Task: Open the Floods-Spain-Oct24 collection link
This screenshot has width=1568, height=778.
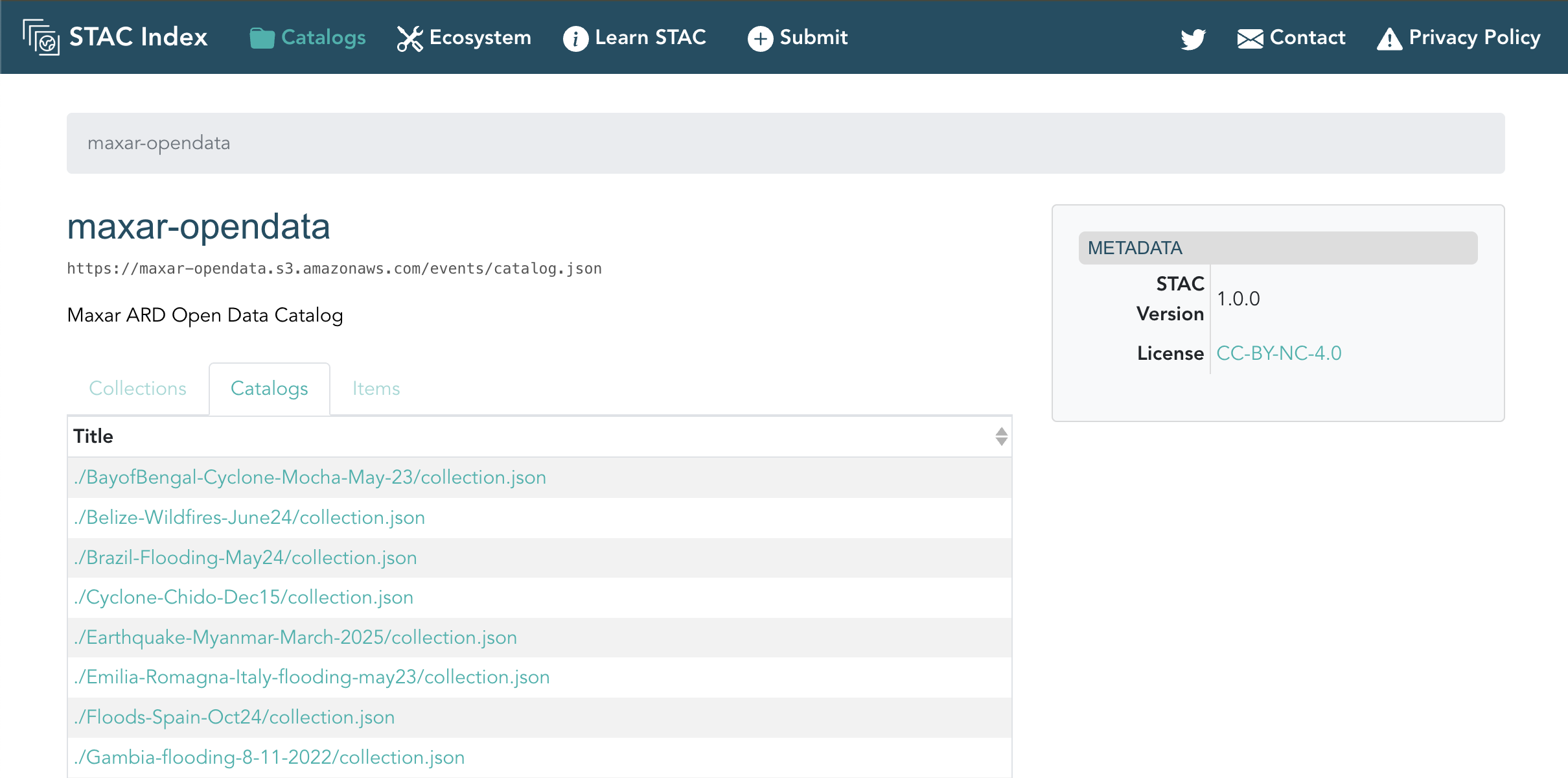Action: 234,717
